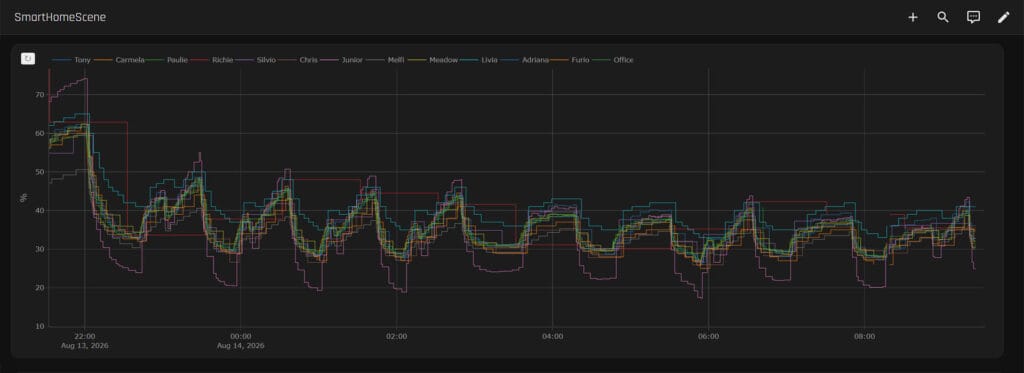The image size is (1024, 373).
Task: Click the 10 value on y-axis
Action: coord(40,326)
